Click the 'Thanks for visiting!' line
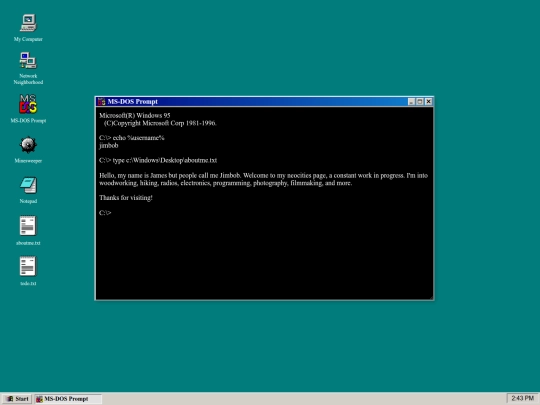 tap(126, 198)
